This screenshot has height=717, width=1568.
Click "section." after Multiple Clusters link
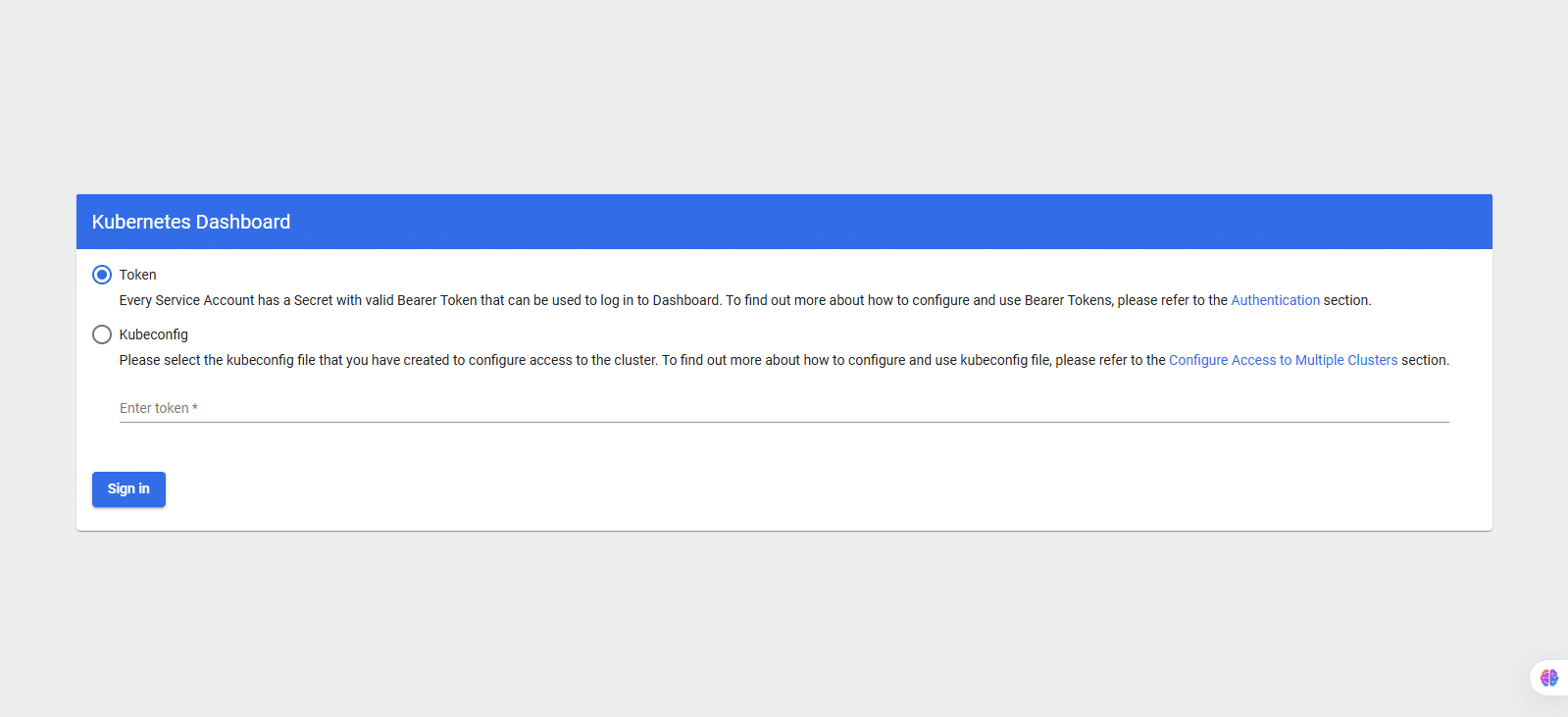1425,360
